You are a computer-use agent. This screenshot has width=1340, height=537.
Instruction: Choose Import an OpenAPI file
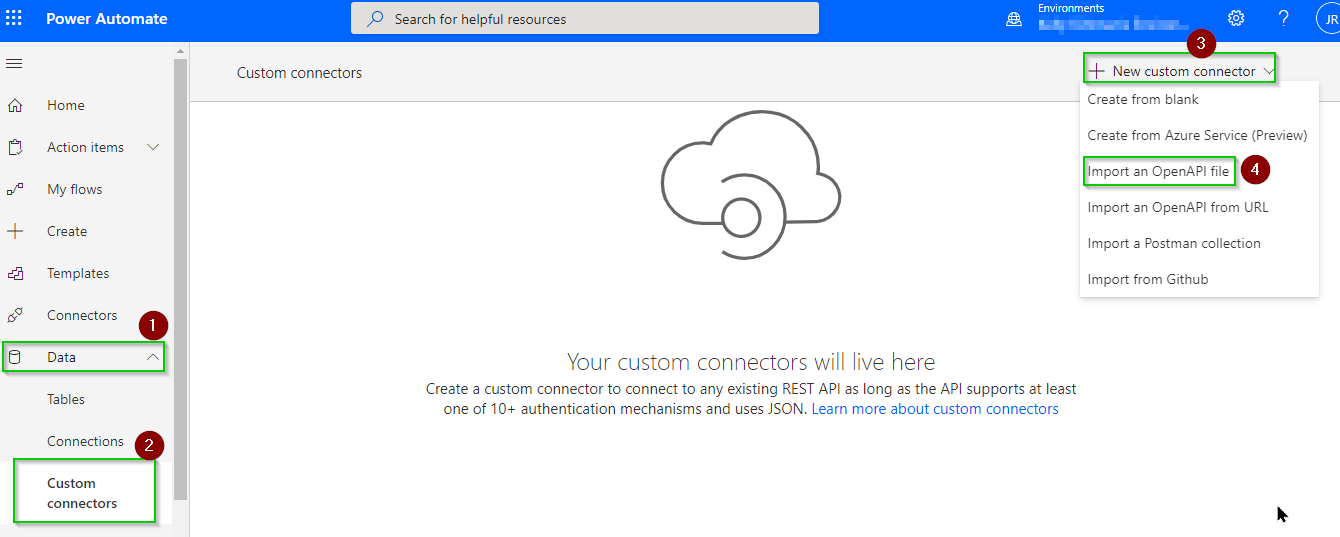[x=1158, y=171]
